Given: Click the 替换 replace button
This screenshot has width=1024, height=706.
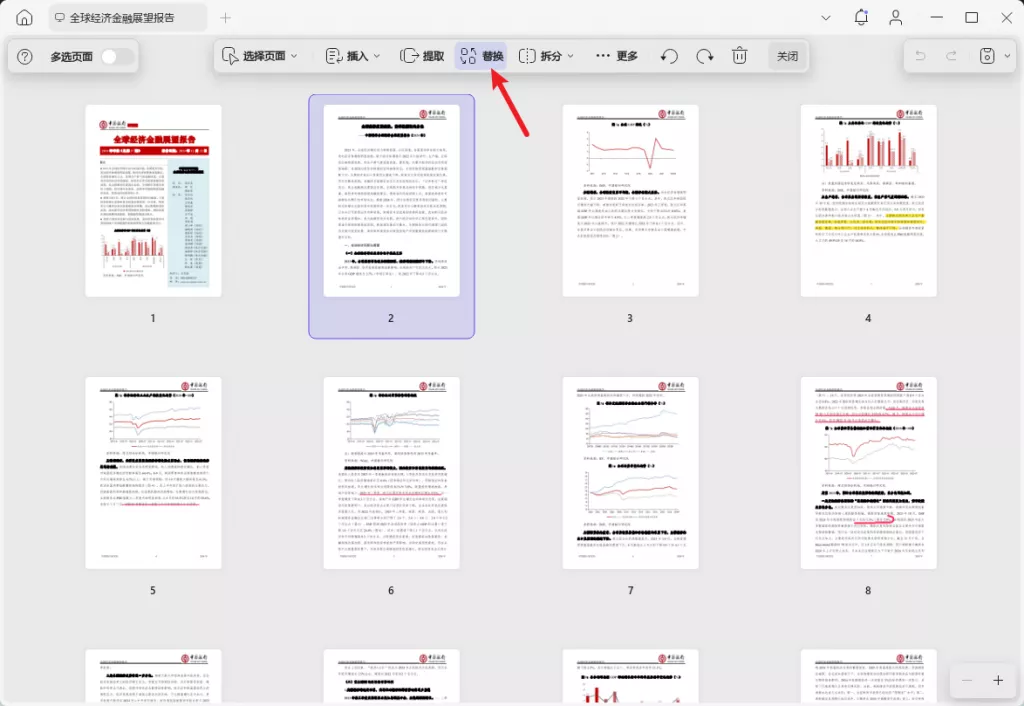Looking at the screenshot, I should coord(481,56).
